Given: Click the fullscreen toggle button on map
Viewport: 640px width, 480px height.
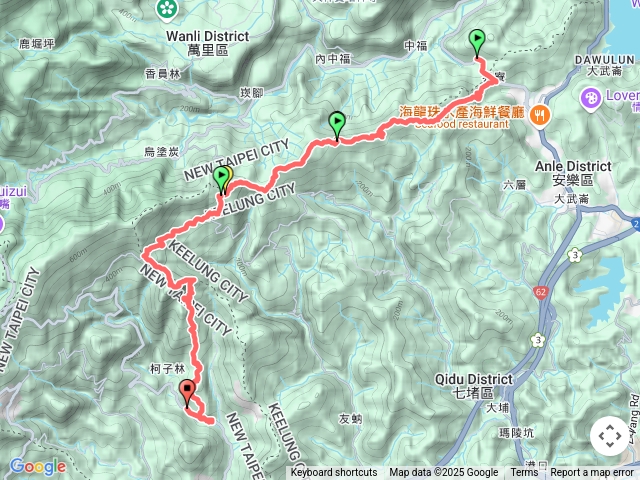Looking at the screenshot, I should (610, 436).
